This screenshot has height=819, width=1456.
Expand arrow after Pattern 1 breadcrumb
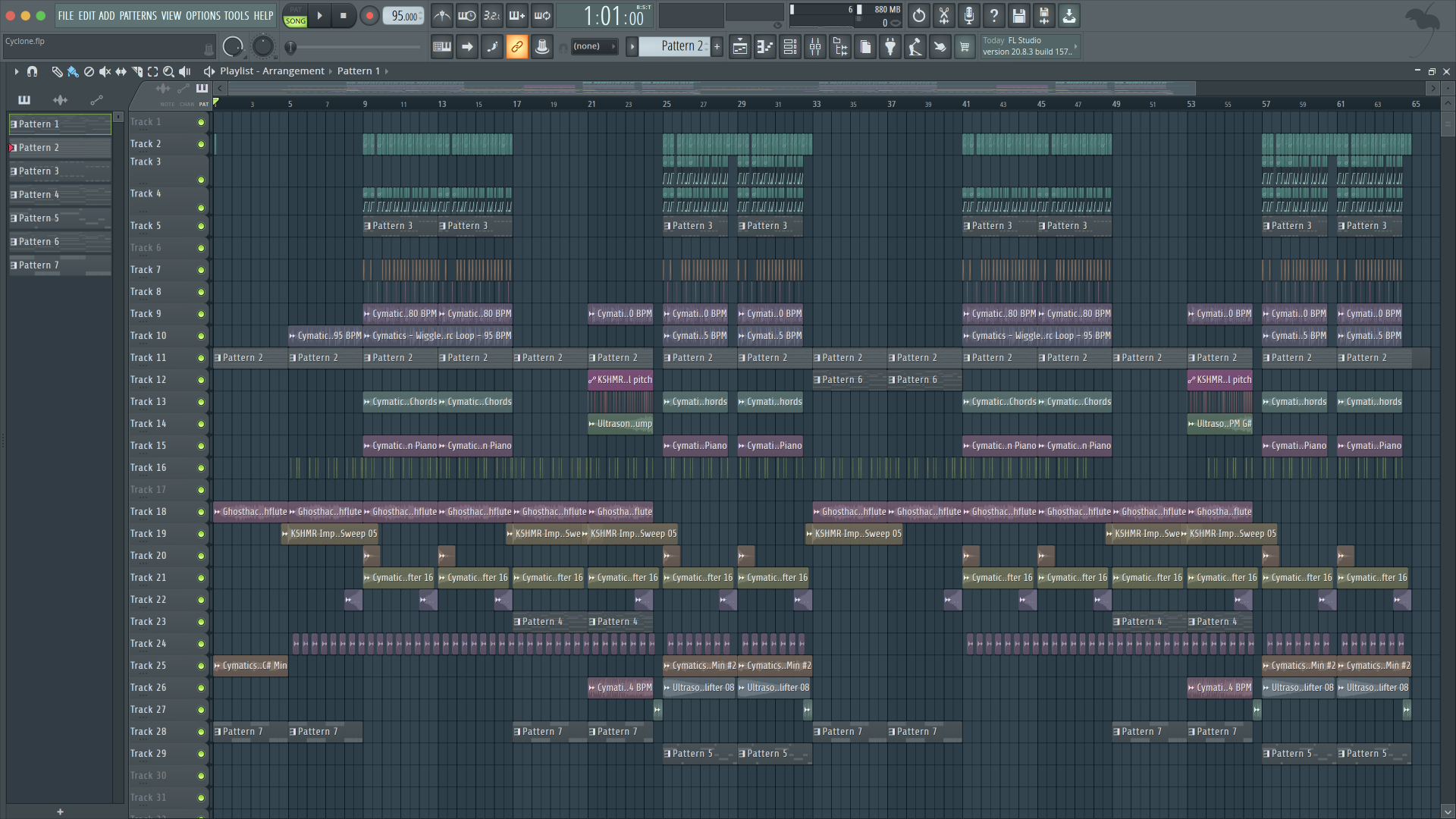[x=387, y=71]
